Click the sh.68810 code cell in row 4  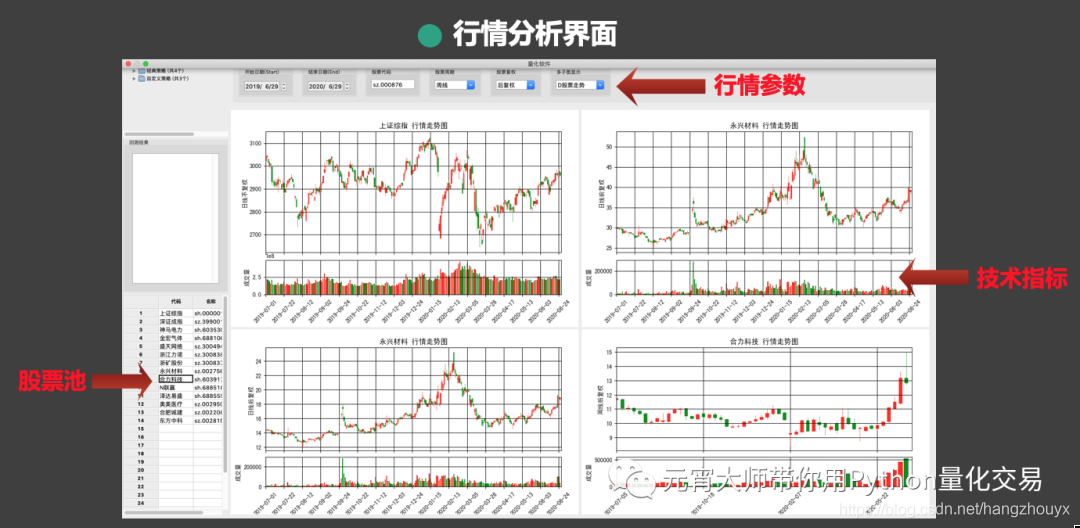pyautogui.click(x=207, y=338)
